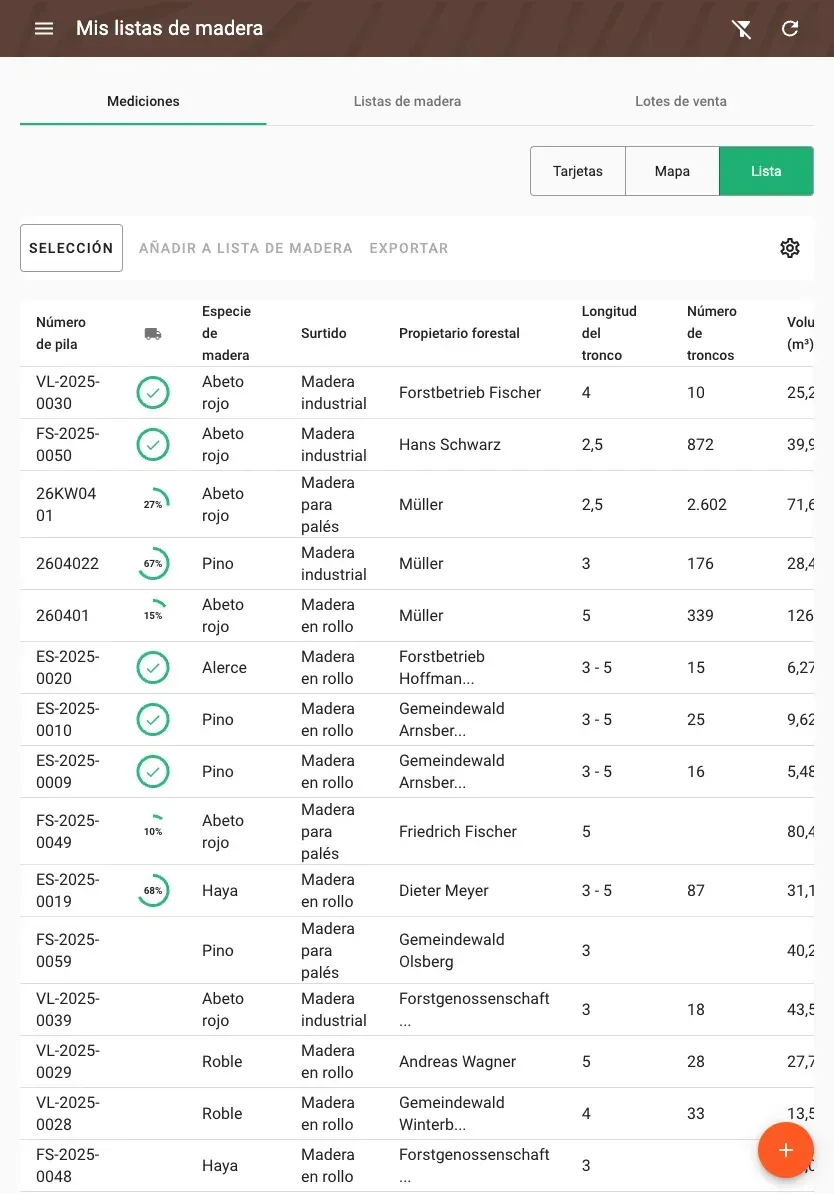Screen dimensions: 834x1194
Task: Click completed checkmark for ES-2025-0010
Action: [153, 720]
